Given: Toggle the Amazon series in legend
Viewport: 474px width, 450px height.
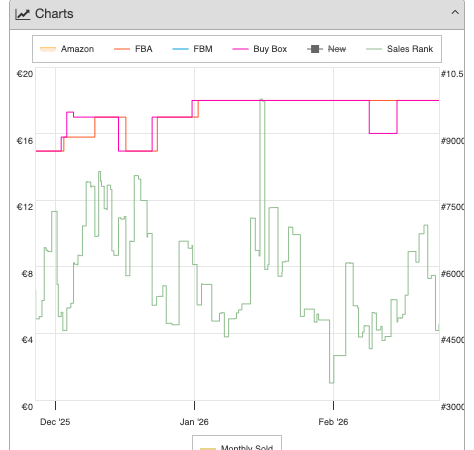Looking at the screenshot, I should click(x=67, y=49).
